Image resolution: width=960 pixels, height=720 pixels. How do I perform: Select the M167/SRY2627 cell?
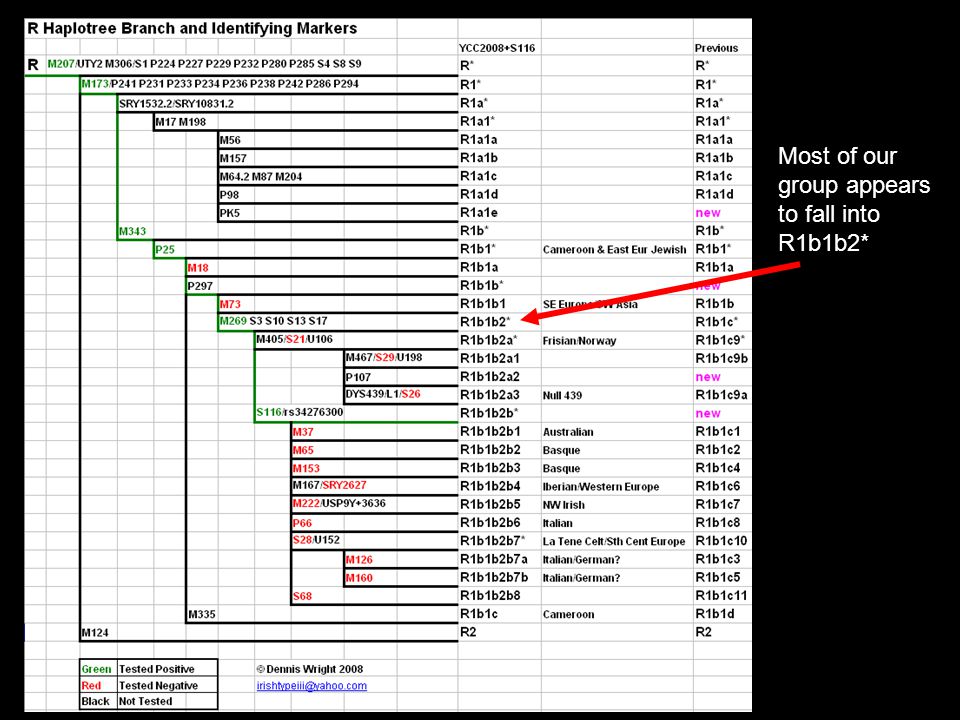[x=329, y=486]
